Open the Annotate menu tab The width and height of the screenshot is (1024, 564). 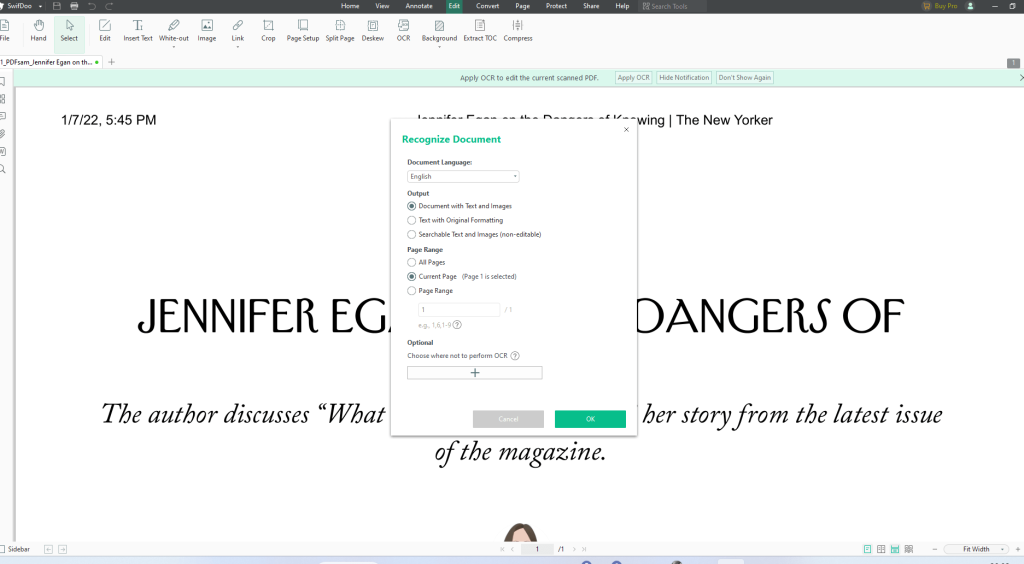pyautogui.click(x=419, y=6)
